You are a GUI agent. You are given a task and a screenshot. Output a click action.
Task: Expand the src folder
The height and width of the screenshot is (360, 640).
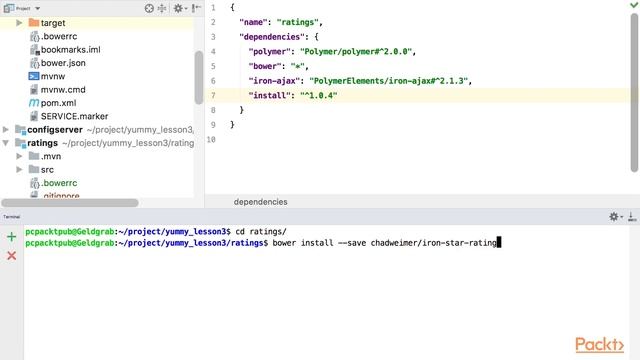(x=19, y=169)
